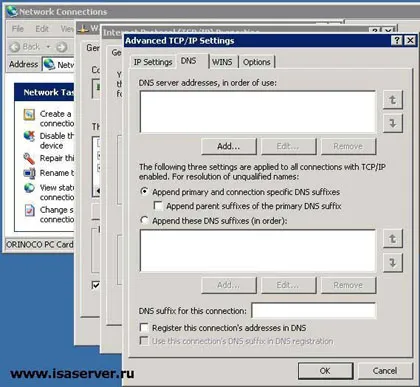The width and height of the screenshot is (420, 387).
Task: Click the Network Tasks panel header
Action: tap(44, 92)
